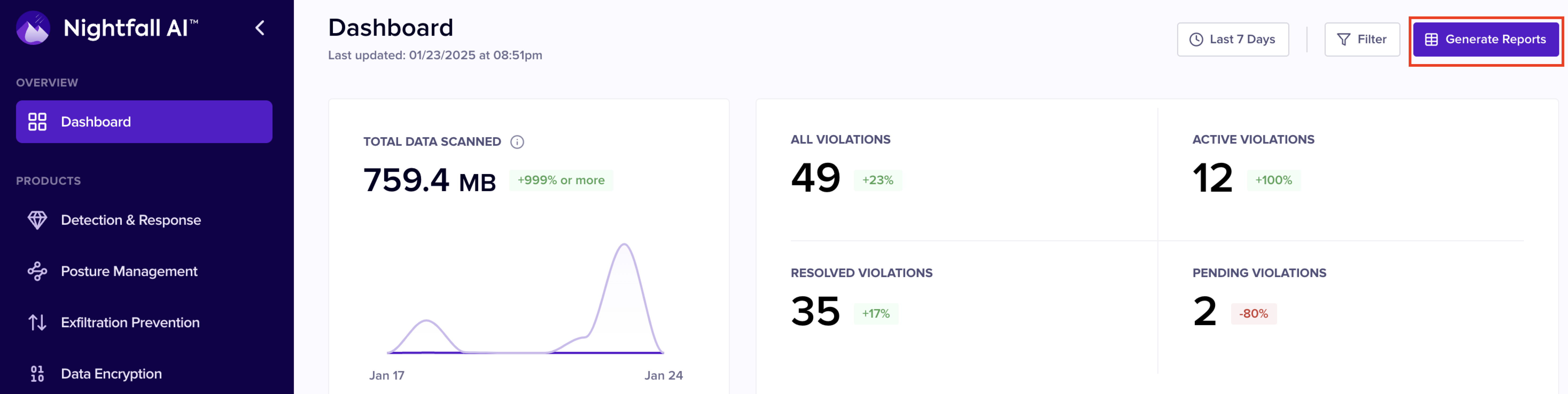Open the Filter options
The height and width of the screenshot is (394, 1568).
(1362, 40)
